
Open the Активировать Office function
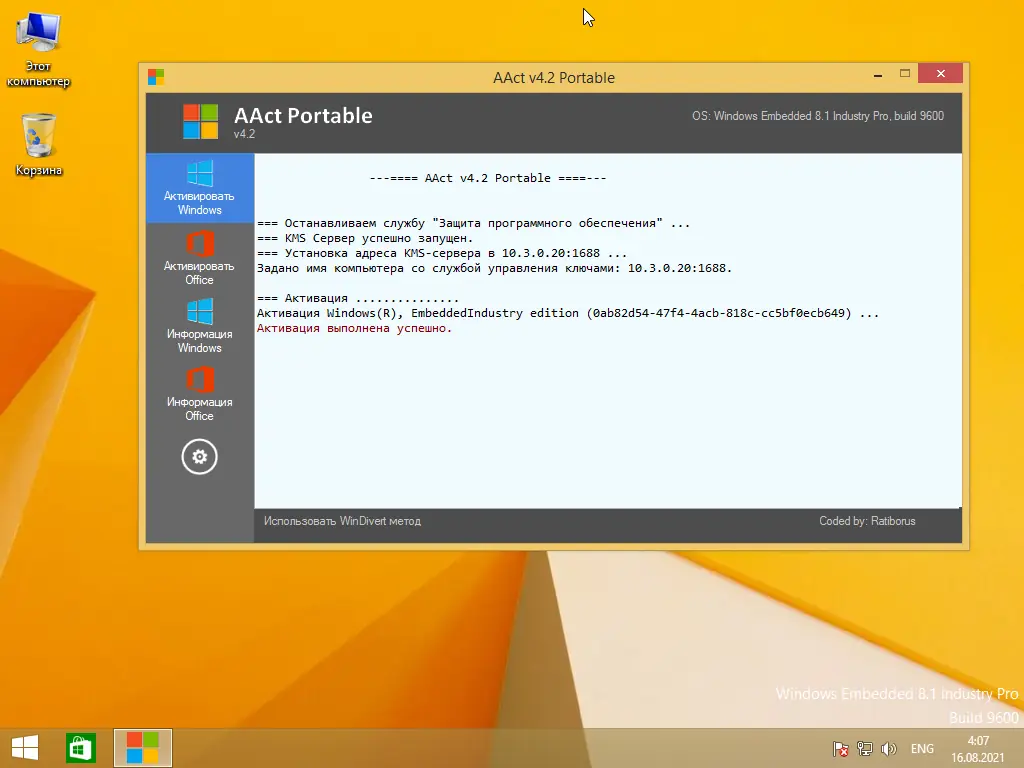199,258
